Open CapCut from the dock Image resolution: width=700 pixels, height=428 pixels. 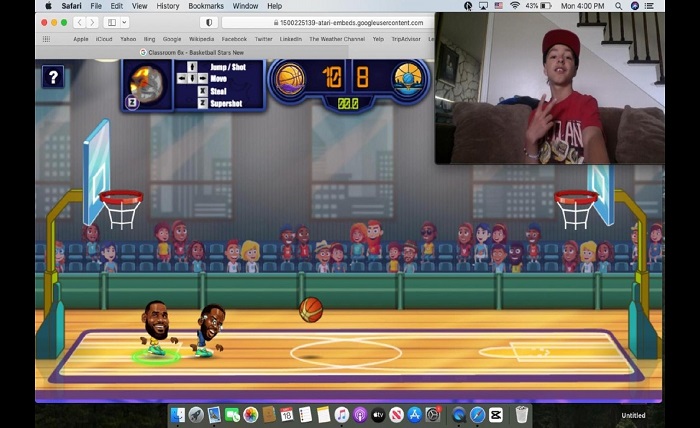click(x=496, y=415)
